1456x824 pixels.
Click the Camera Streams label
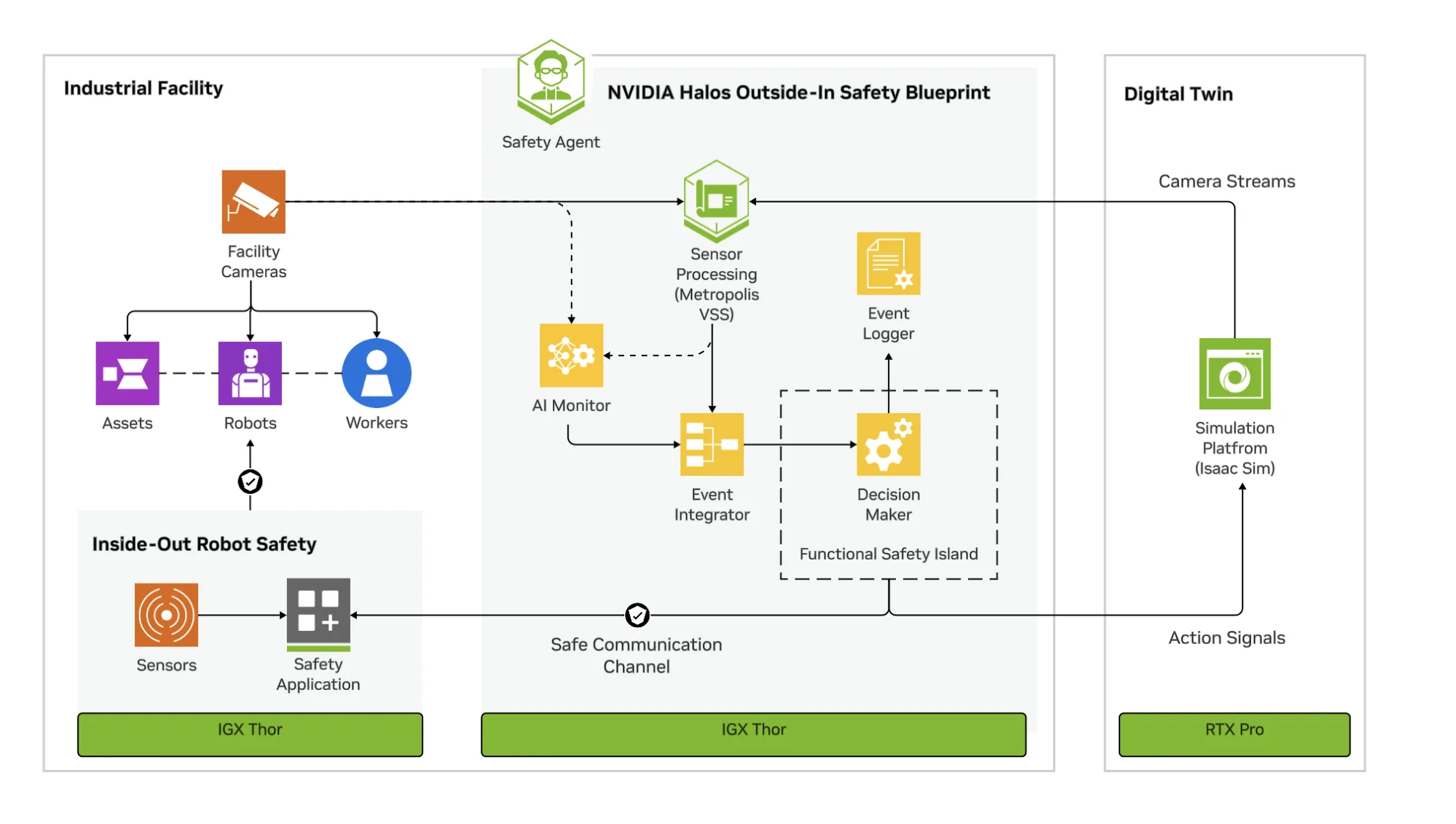click(x=1227, y=181)
